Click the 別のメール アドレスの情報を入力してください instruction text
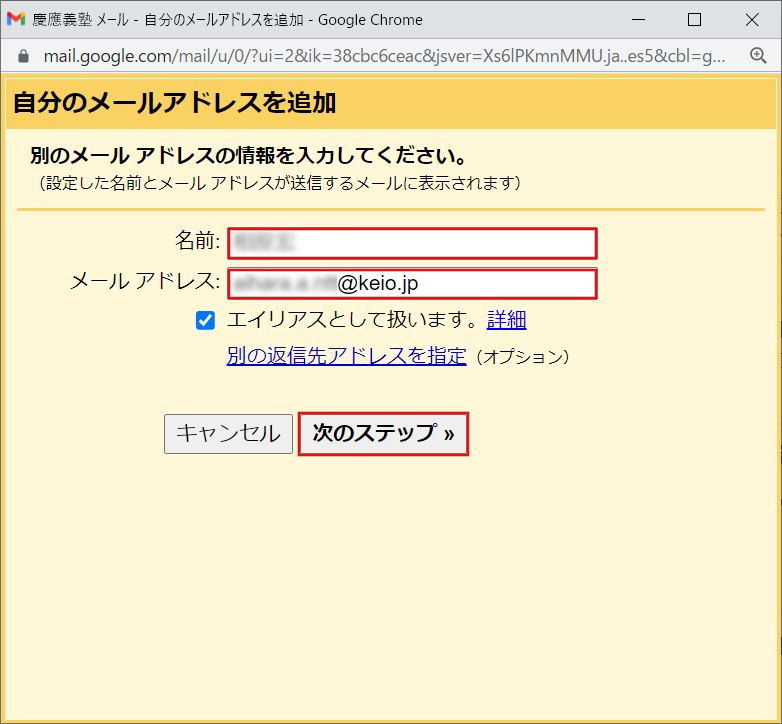This screenshot has width=782, height=724. (x=249, y=157)
